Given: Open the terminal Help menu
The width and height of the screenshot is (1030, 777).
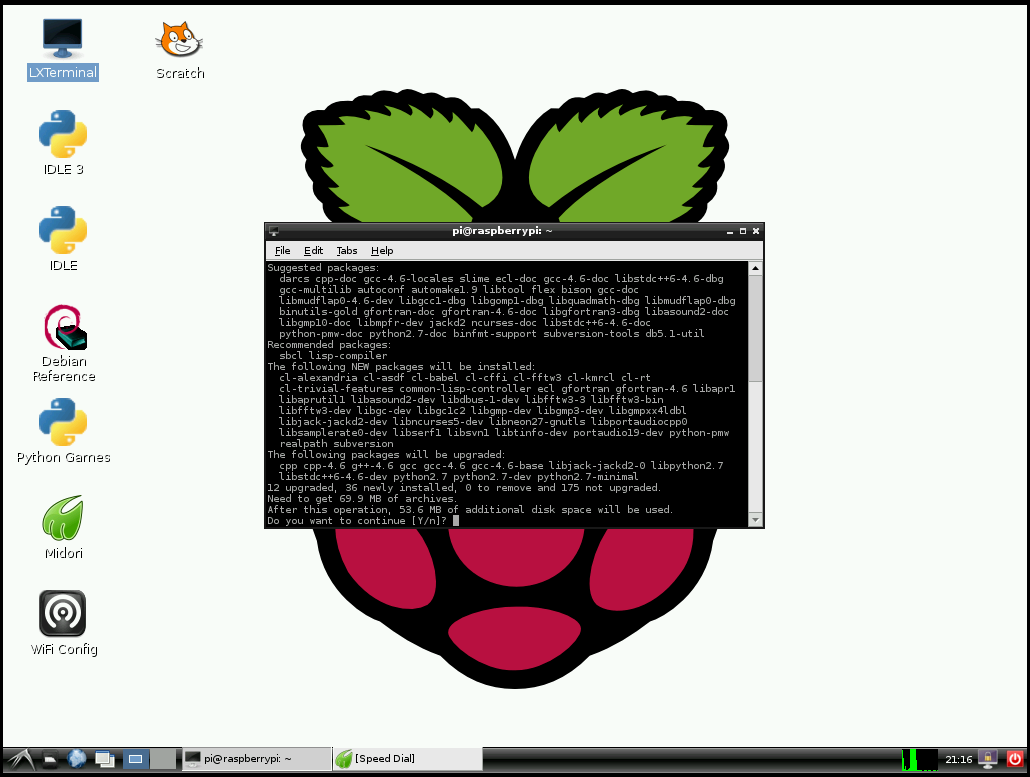Looking at the screenshot, I should pos(382,250).
